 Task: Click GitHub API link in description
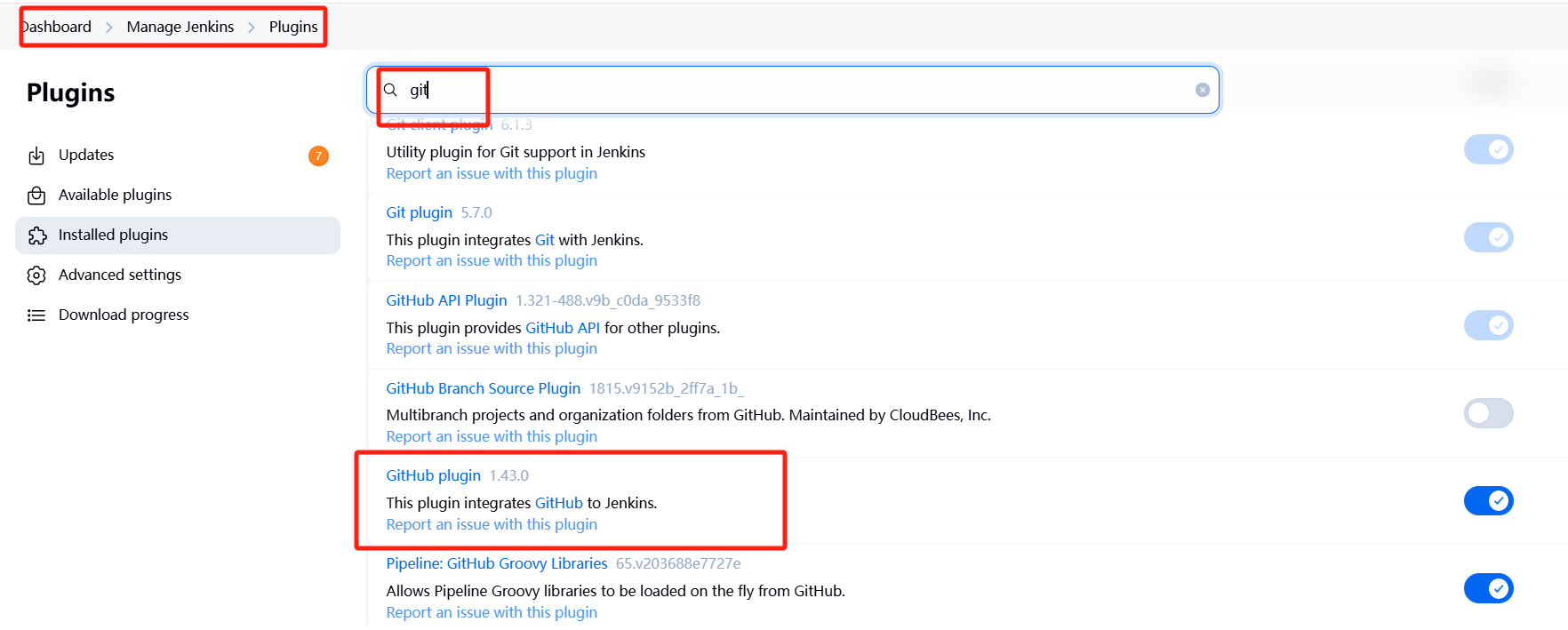click(563, 328)
